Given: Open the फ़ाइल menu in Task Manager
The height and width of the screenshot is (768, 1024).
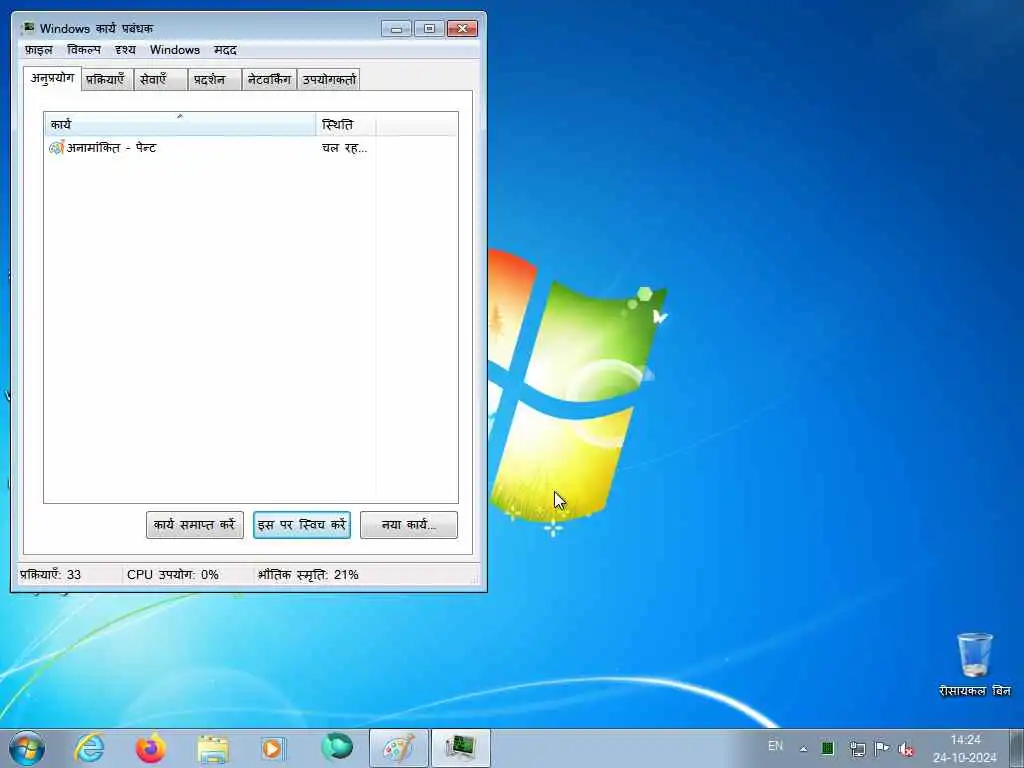Looking at the screenshot, I should point(38,50).
